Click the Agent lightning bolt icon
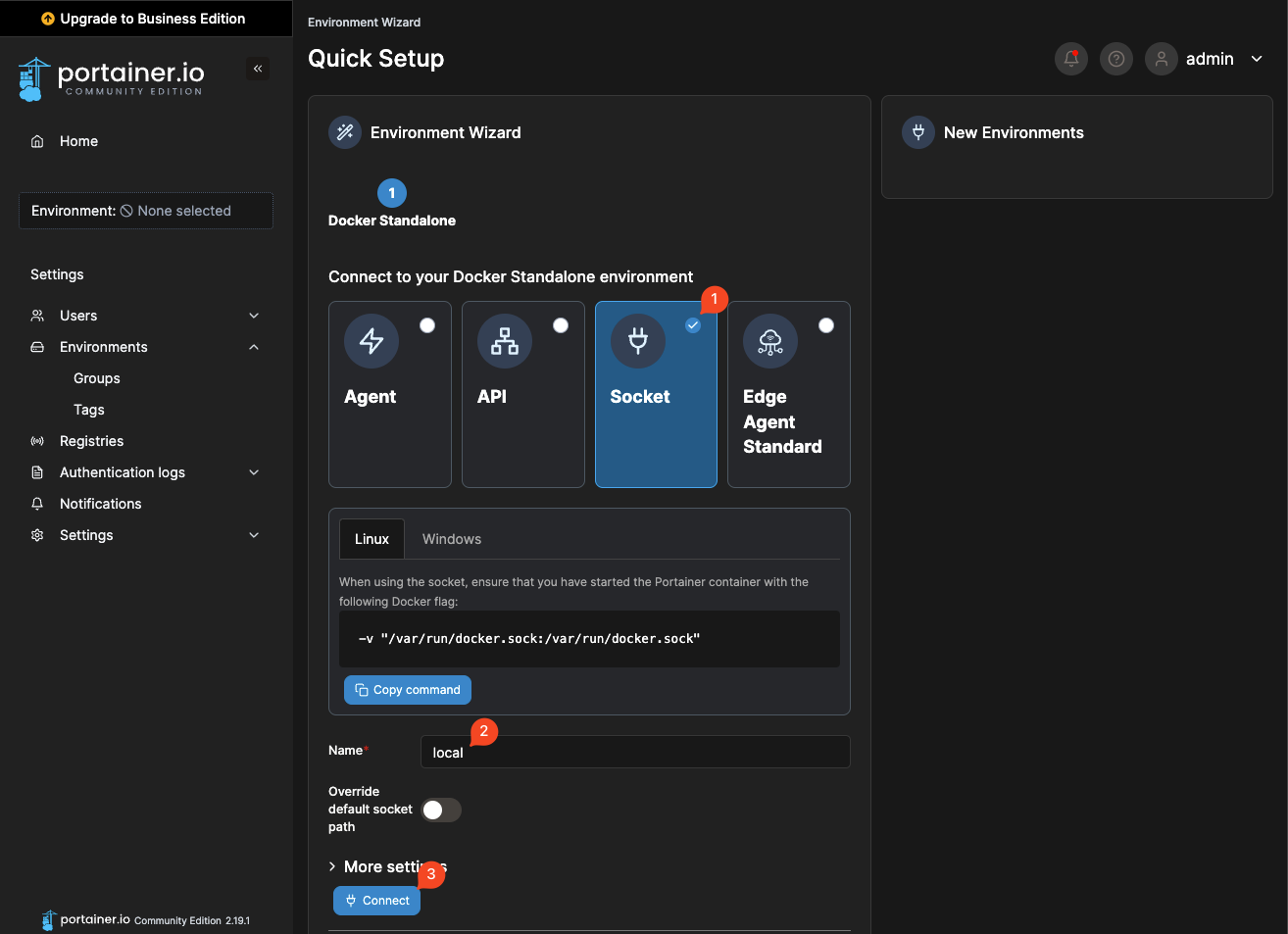 click(372, 341)
